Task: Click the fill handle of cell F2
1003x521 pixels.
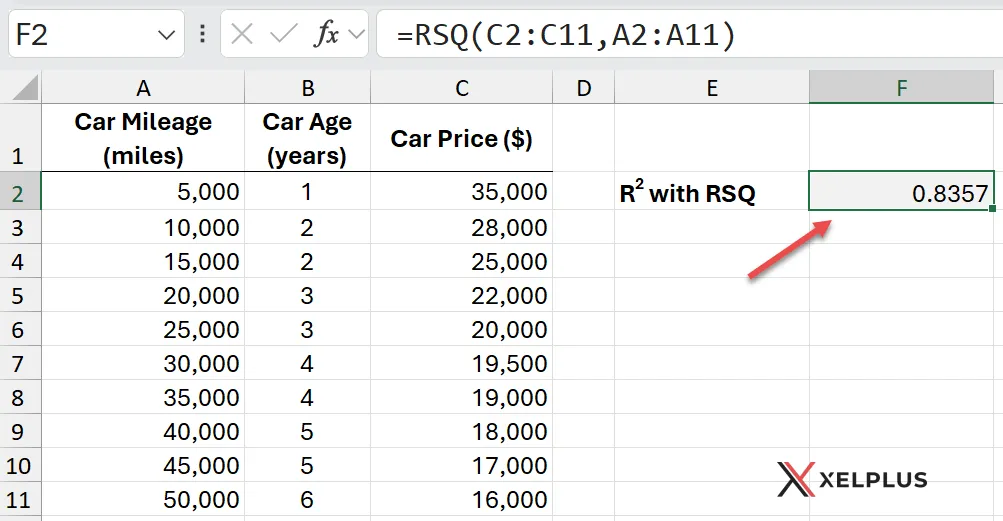Action: tap(993, 209)
